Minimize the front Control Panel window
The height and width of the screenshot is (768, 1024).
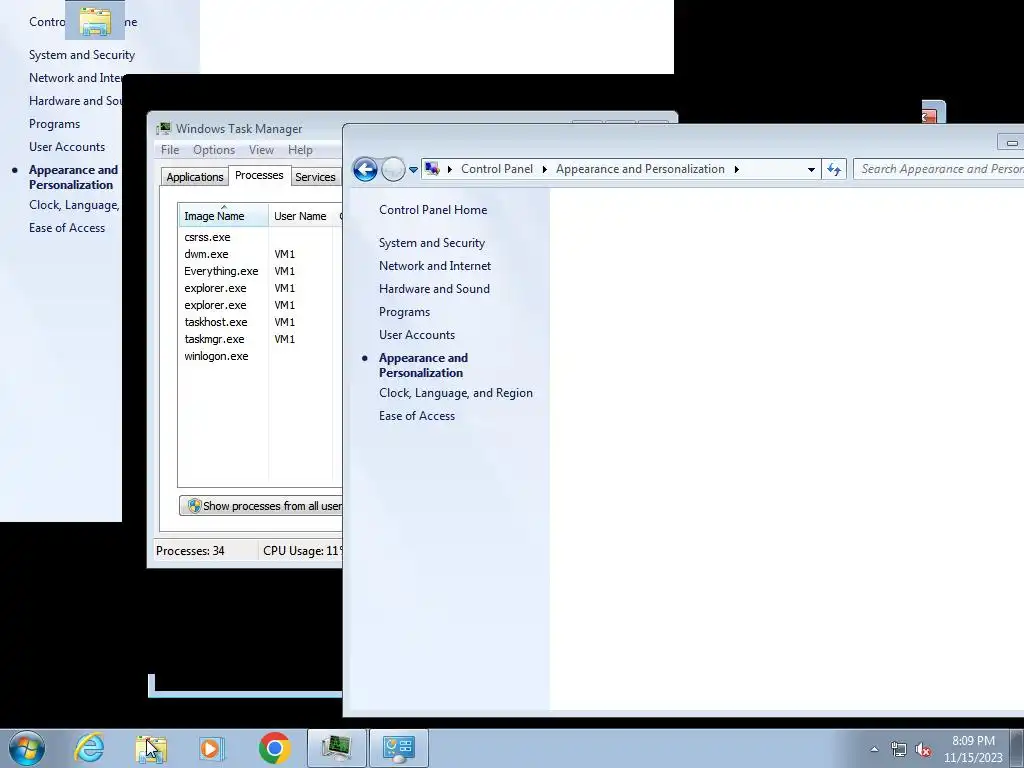[1012, 142]
